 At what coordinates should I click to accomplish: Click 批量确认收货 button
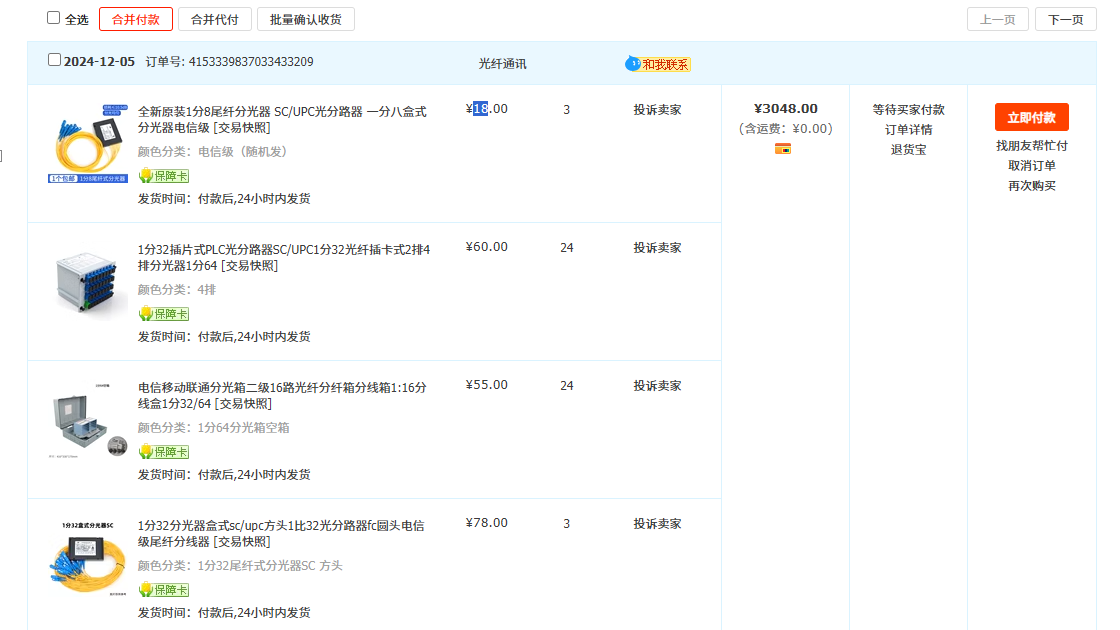[305, 19]
